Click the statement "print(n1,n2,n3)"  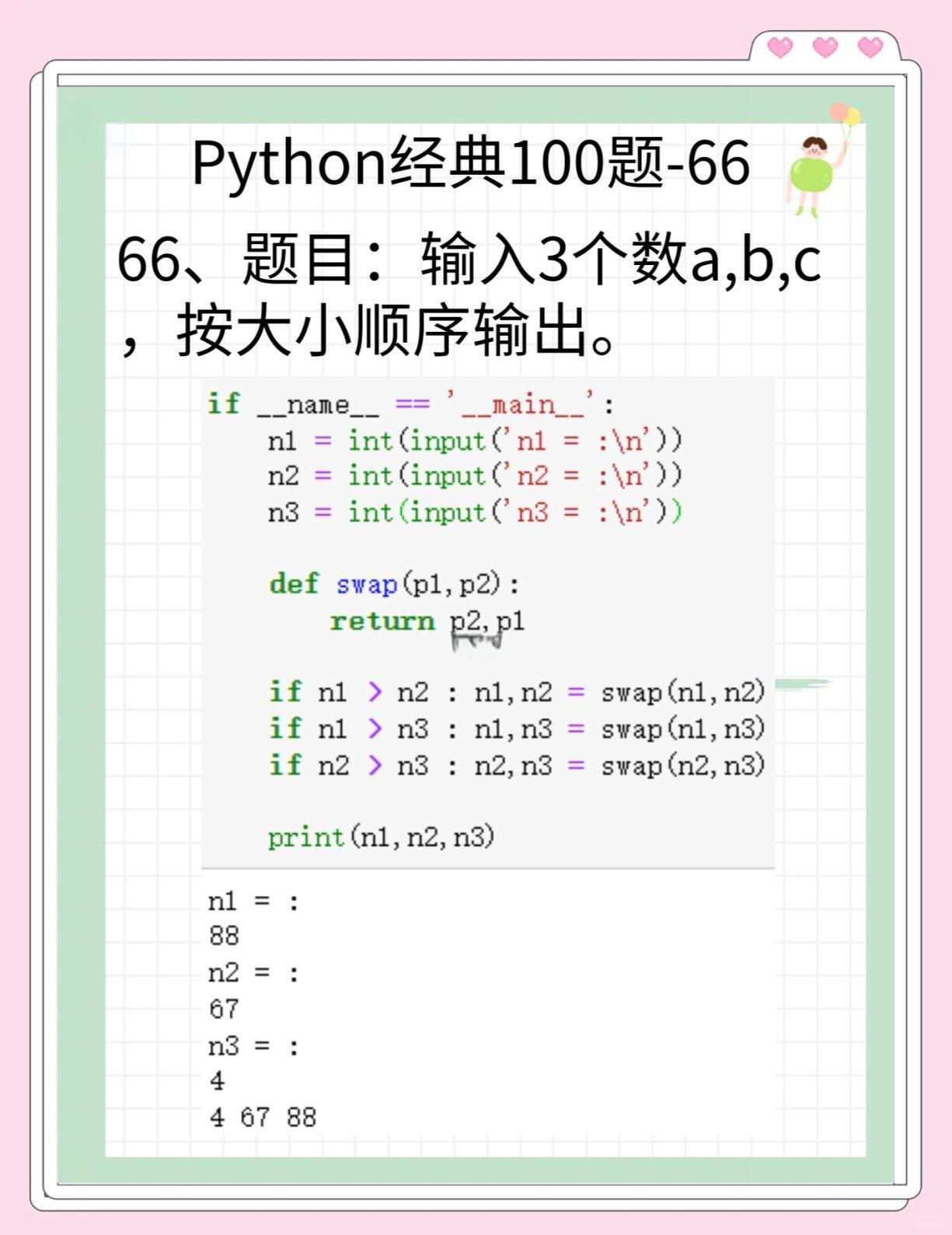pyautogui.click(x=381, y=837)
